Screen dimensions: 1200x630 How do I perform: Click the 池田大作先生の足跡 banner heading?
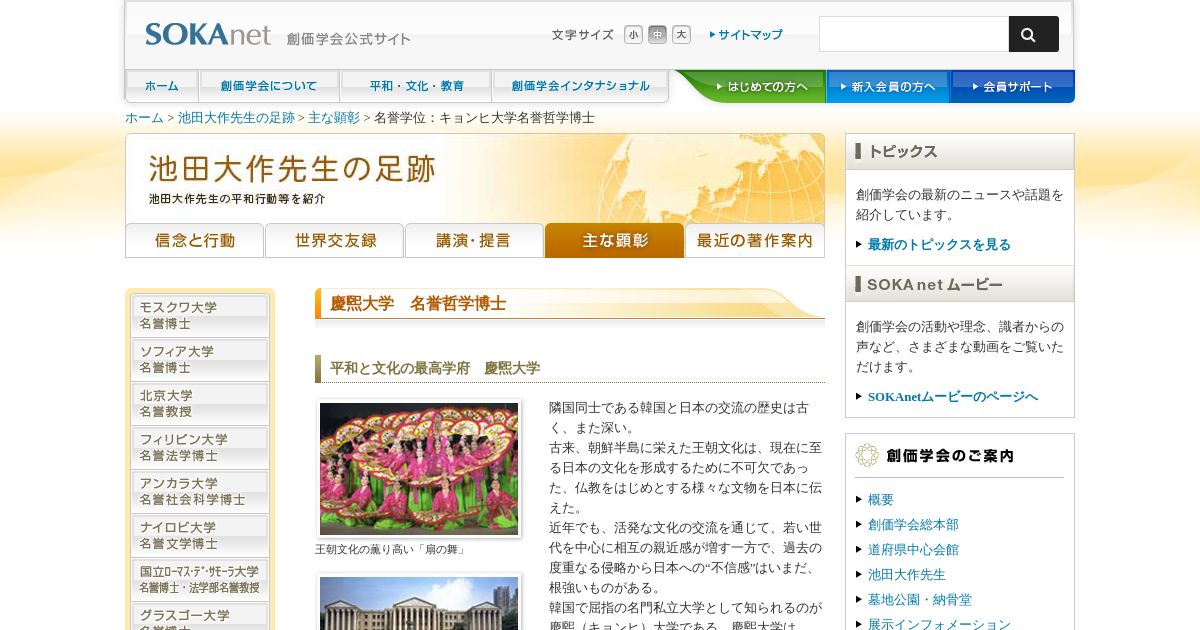(292, 169)
